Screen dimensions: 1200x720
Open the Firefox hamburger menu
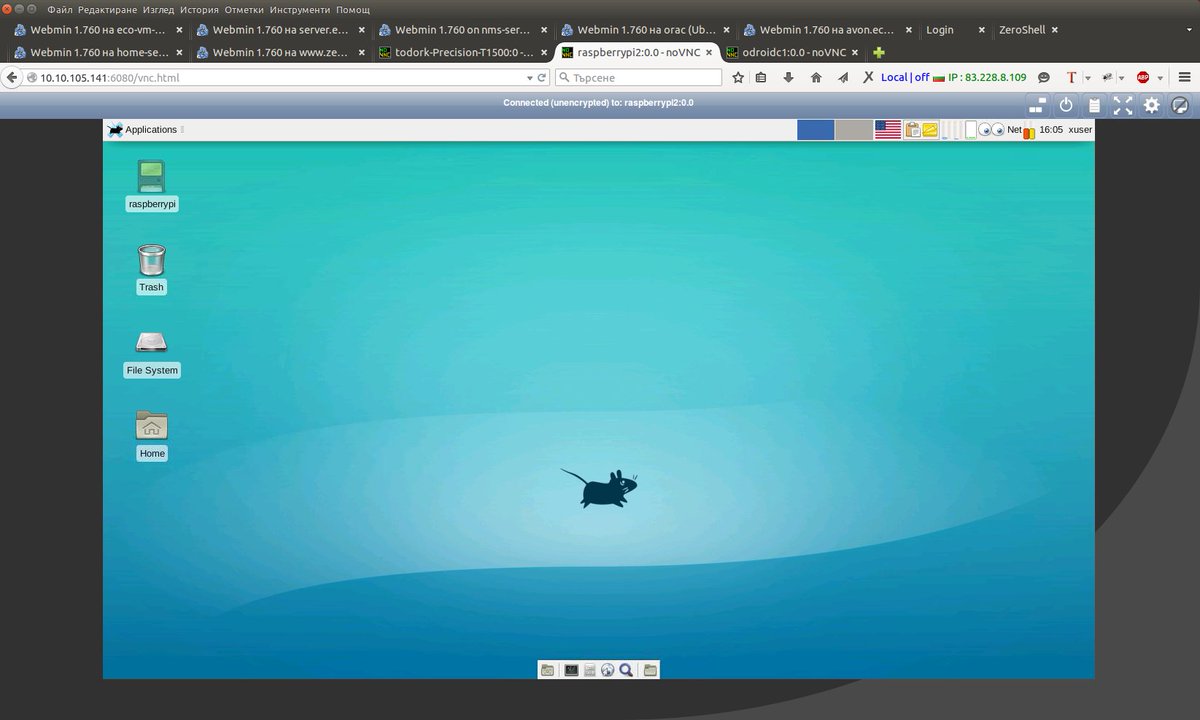click(1184, 77)
